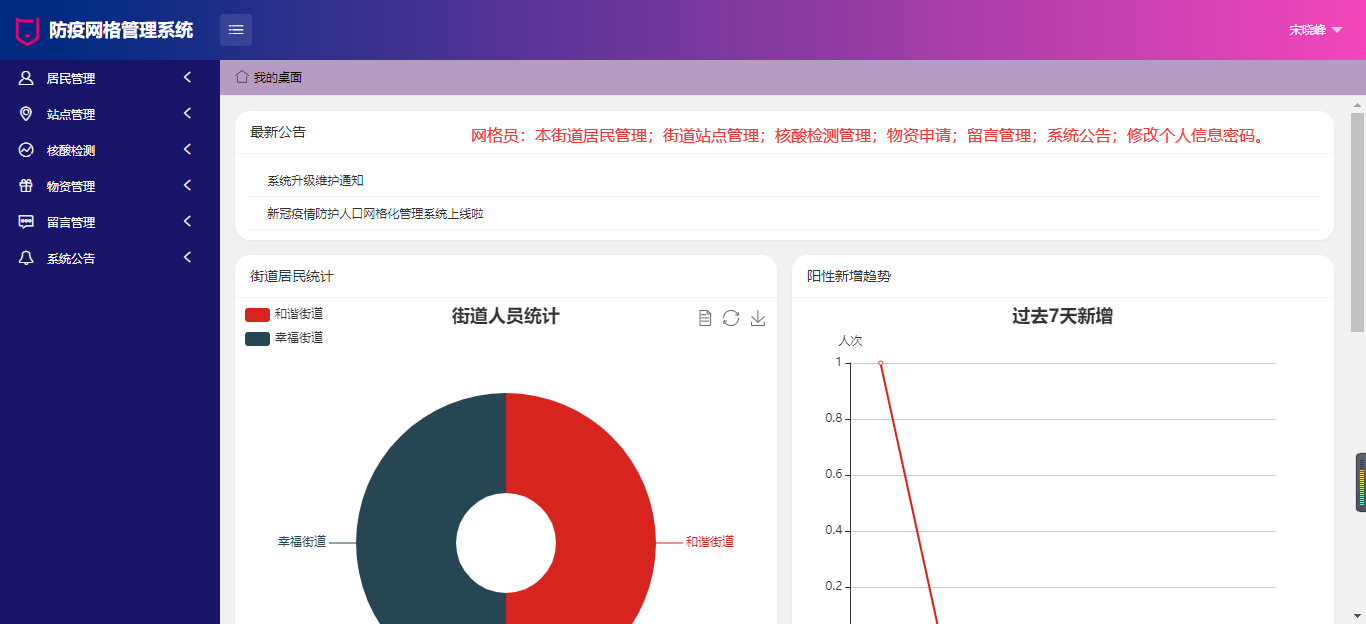Click the 物资管理 gift box icon
Screen dimensions: 1366x624
[26, 186]
